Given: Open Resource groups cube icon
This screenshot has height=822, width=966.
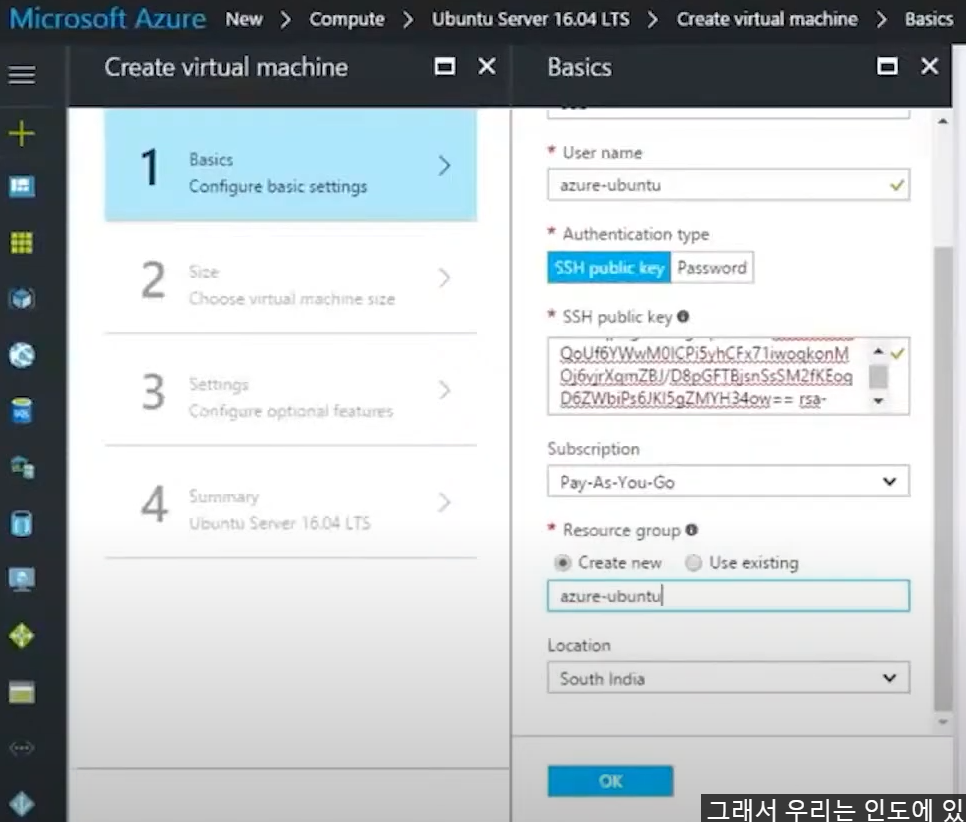Looking at the screenshot, I should 22,299.
